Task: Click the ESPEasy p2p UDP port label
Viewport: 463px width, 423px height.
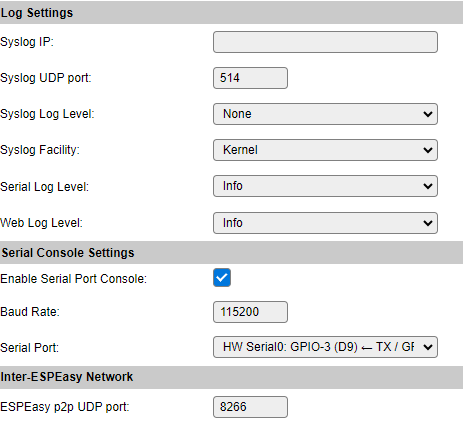Action: pyautogui.click(x=65, y=407)
